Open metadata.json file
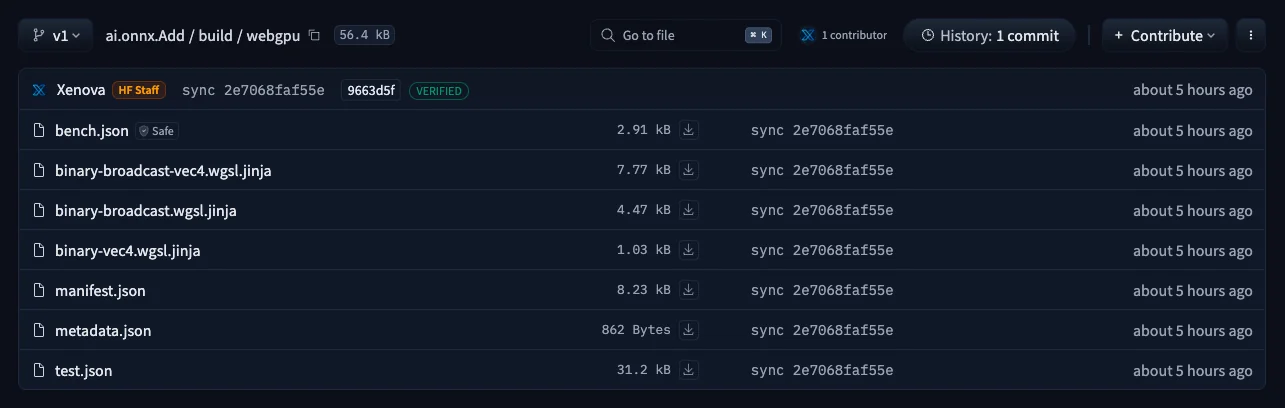Viewport: 1285px width, 408px height. (x=104, y=331)
